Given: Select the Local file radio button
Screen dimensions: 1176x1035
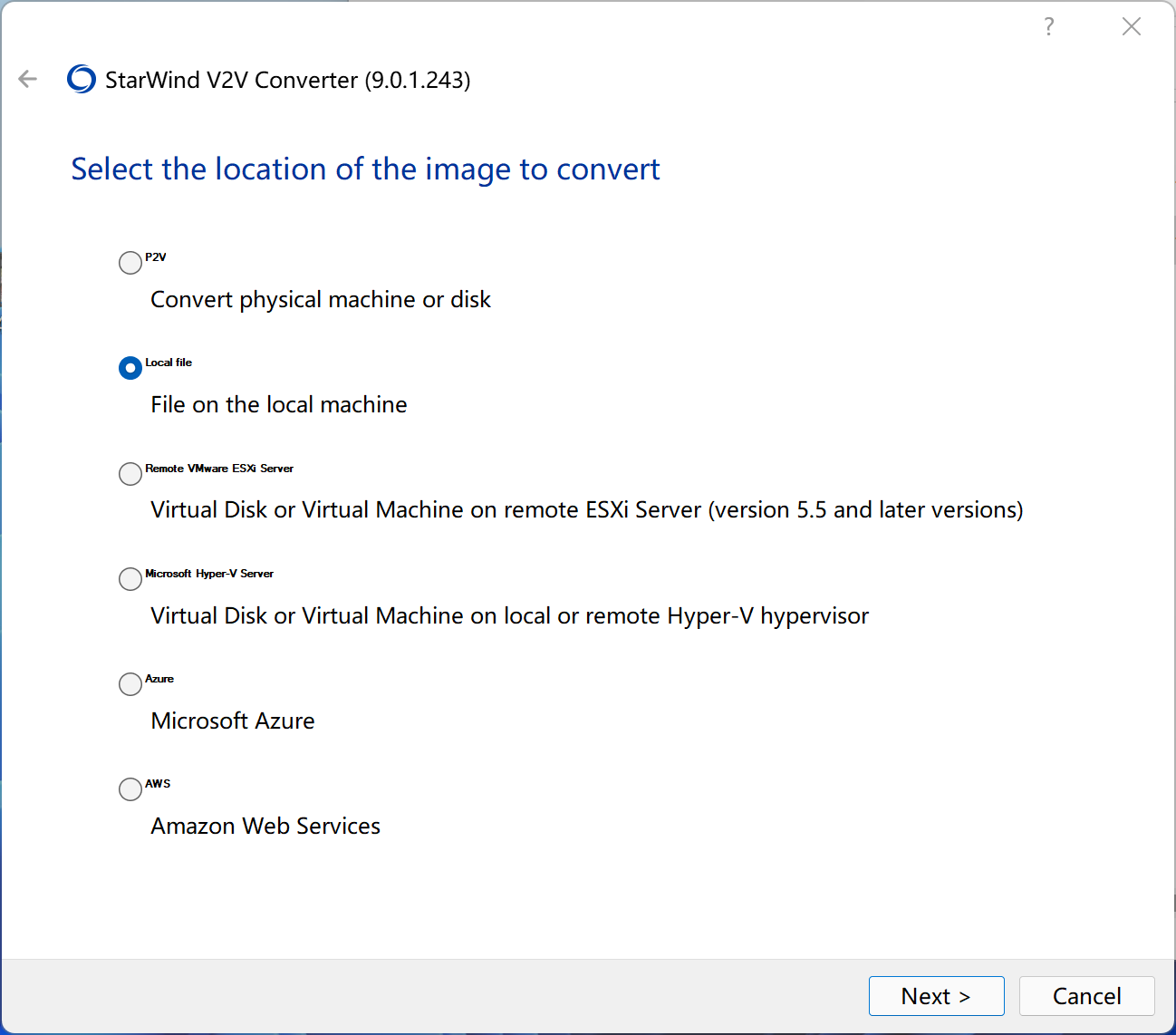Looking at the screenshot, I should (x=130, y=368).
